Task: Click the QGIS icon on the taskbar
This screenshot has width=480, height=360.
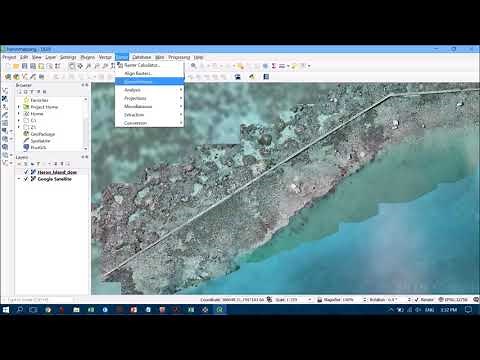Action: [x=219, y=310]
